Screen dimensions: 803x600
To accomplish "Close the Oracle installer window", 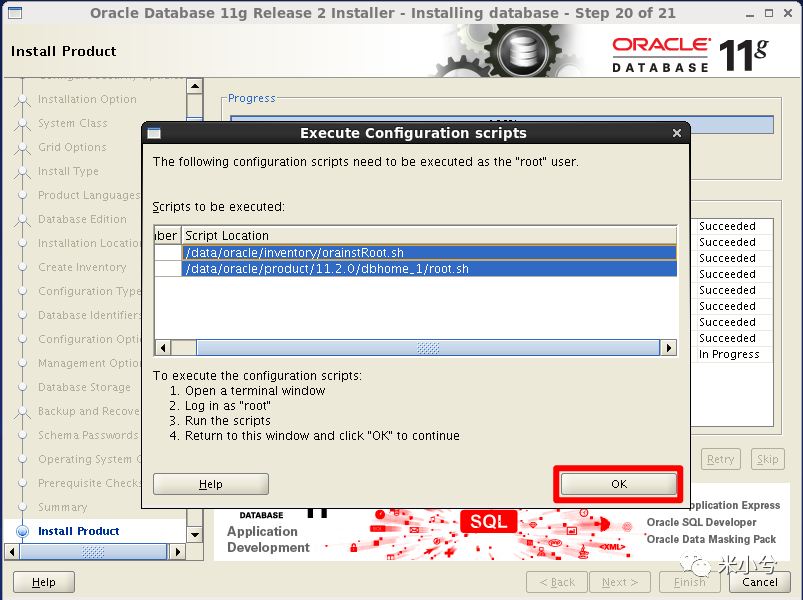I will coord(788,13).
